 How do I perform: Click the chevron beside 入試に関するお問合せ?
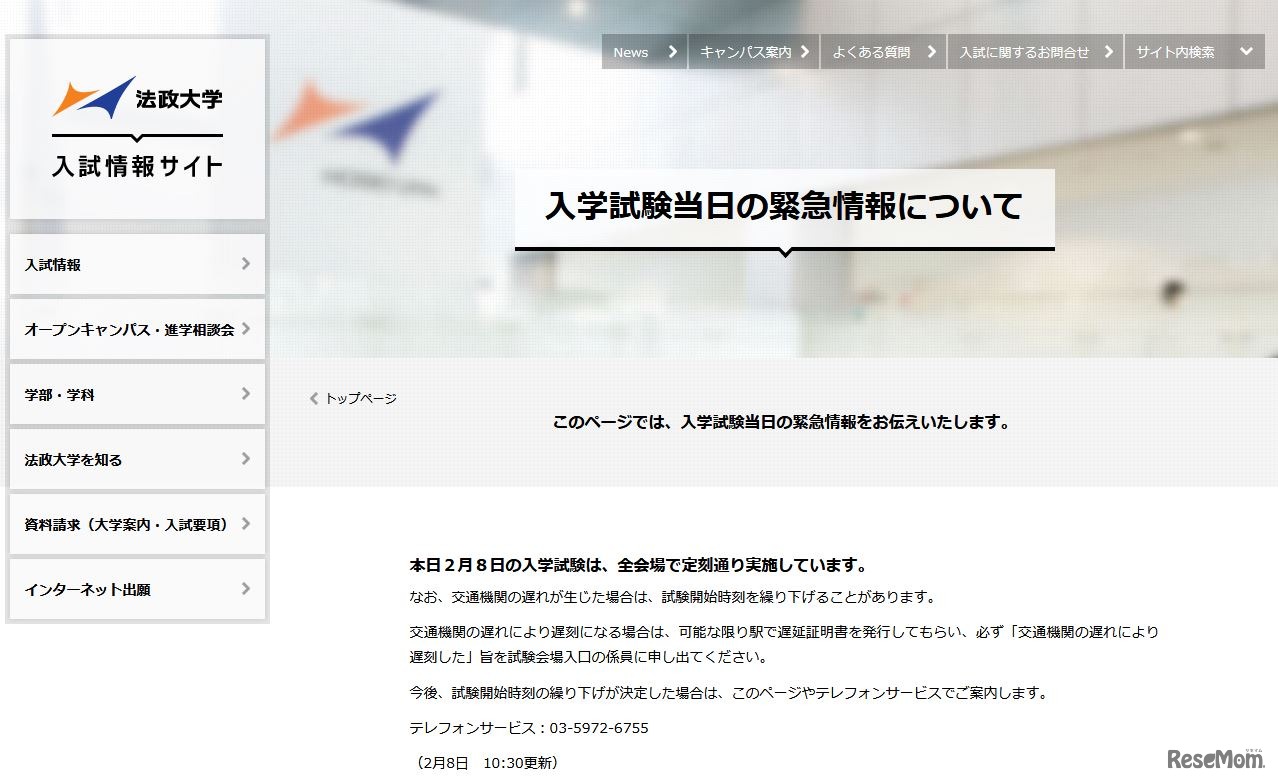1108,52
